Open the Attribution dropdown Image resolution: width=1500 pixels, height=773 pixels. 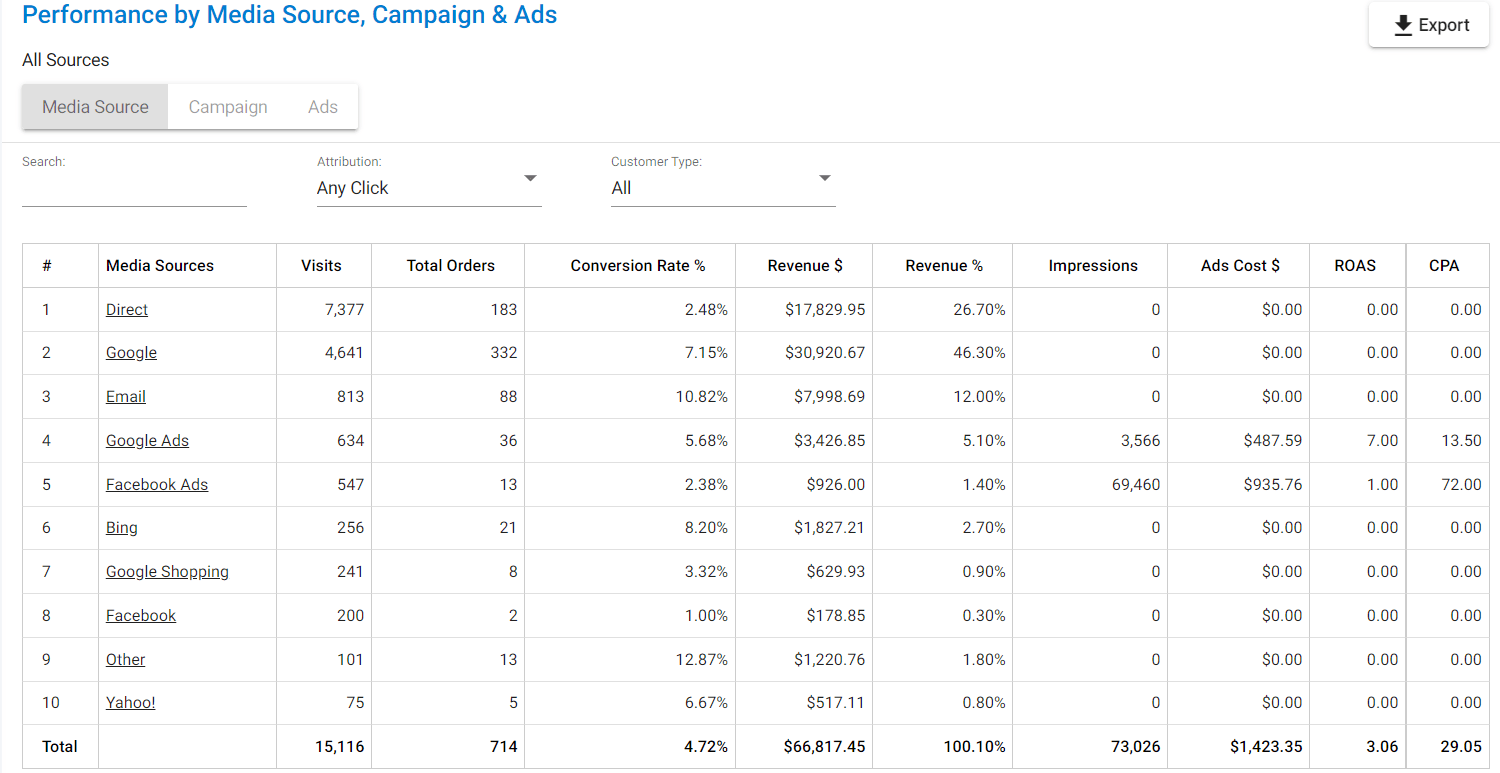pyautogui.click(x=428, y=188)
